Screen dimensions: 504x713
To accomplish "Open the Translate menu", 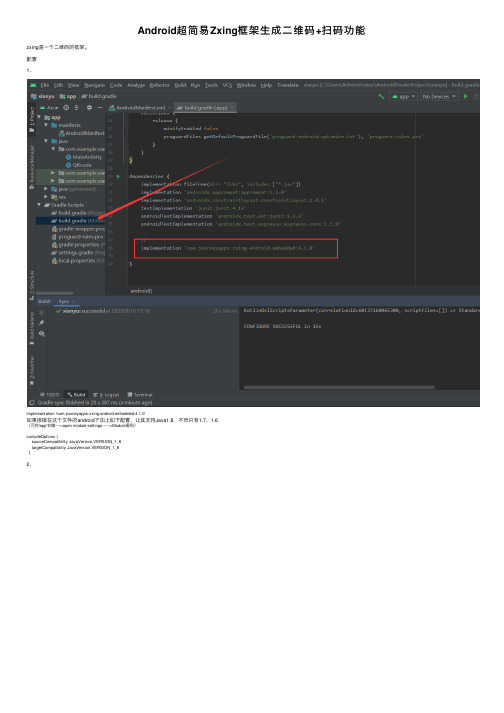I will (288, 85).
